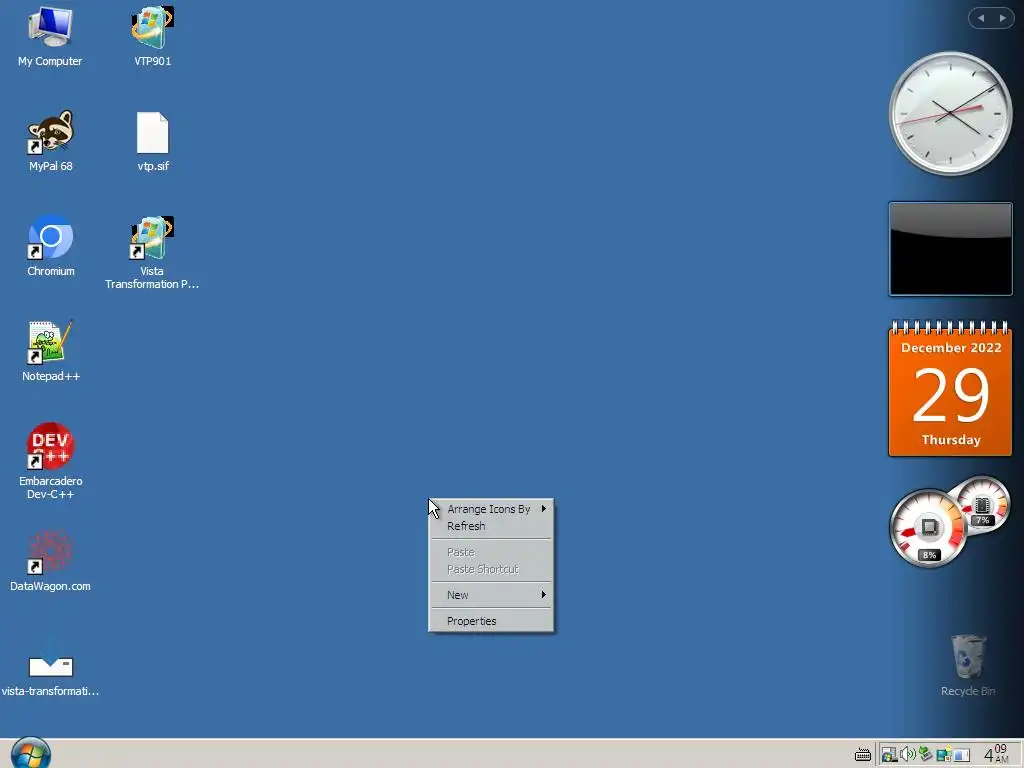
Task: Click the greyed Paste Shortcut entry
Action: 491,569
